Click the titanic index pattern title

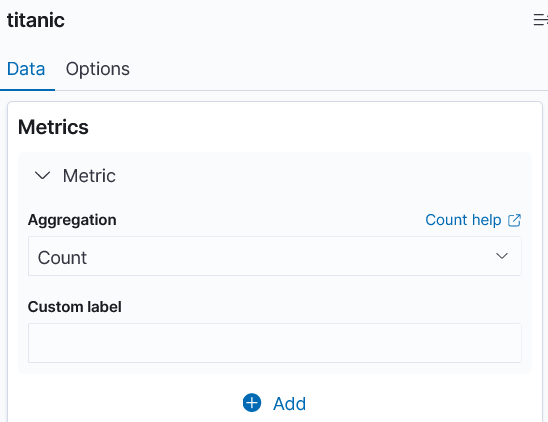click(x=36, y=20)
